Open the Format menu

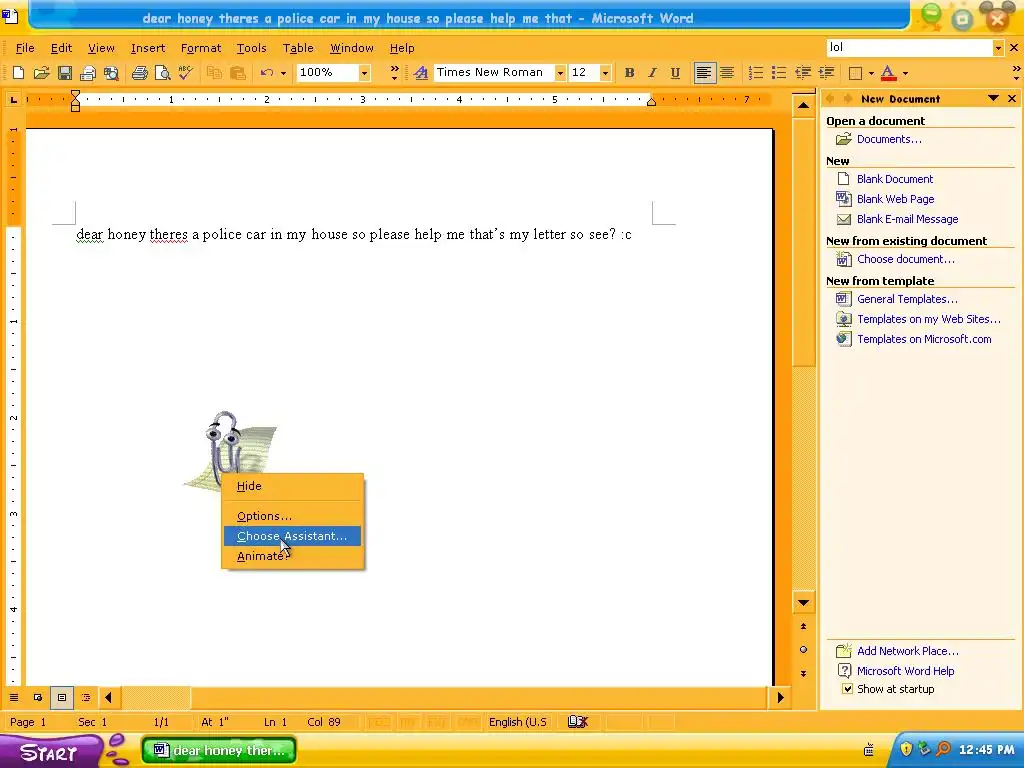click(200, 48)
